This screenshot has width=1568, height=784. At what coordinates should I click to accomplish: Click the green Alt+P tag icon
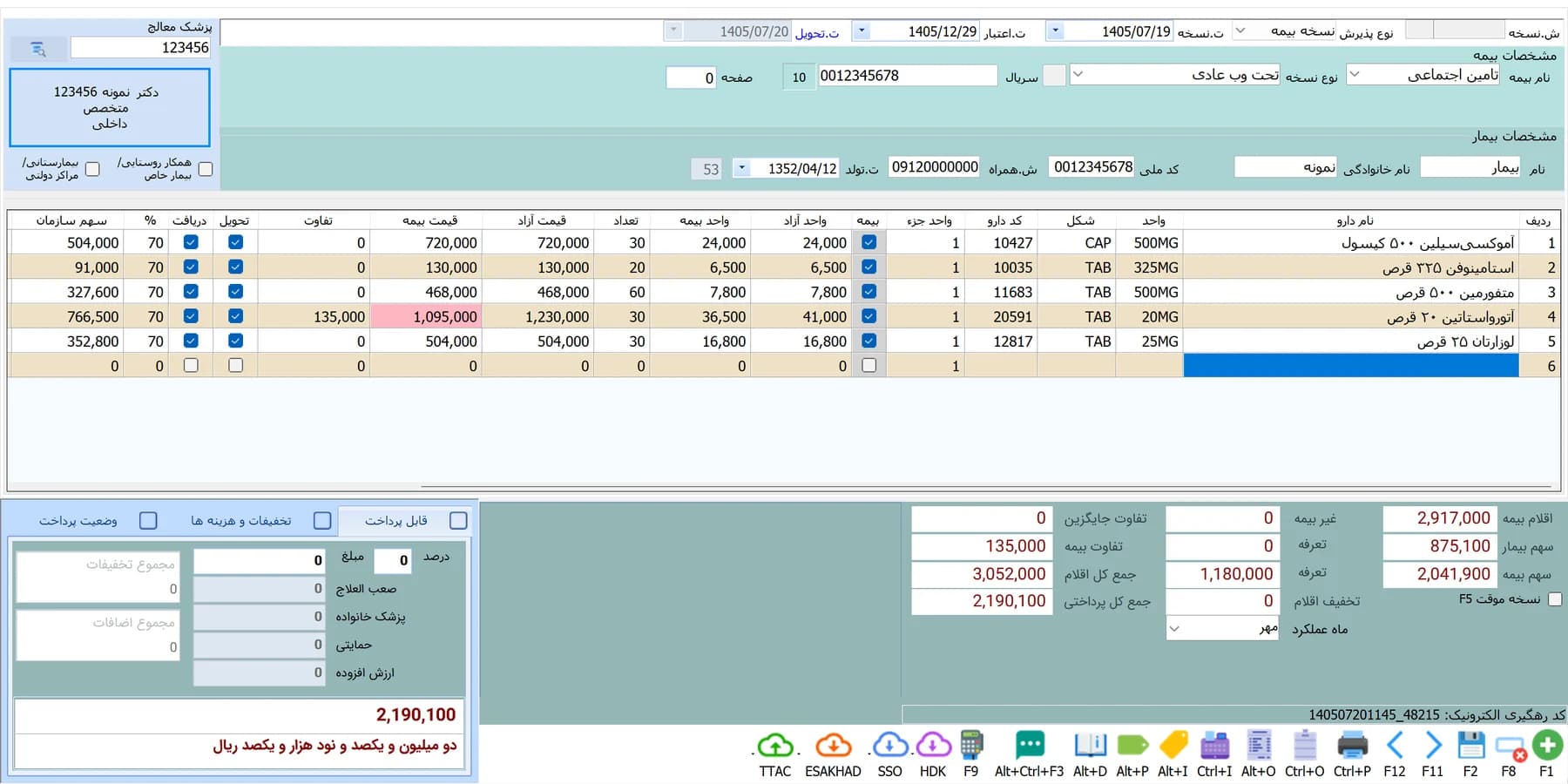[x=1132, y=746]
